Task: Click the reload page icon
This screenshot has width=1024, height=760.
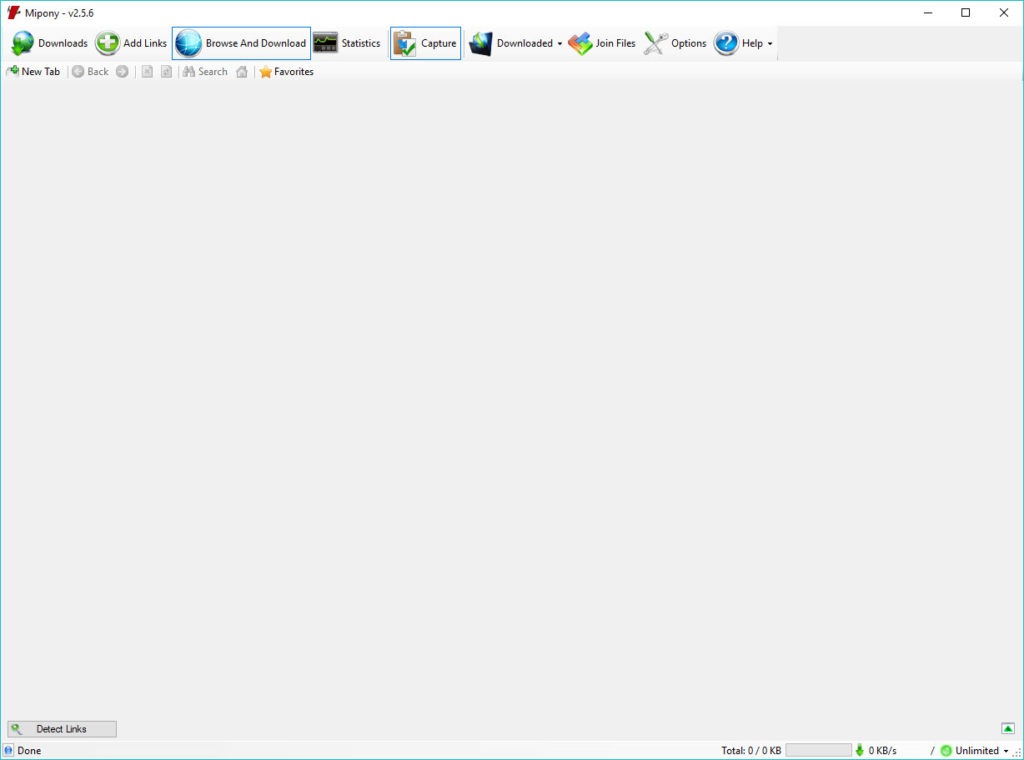Action: 167,72
